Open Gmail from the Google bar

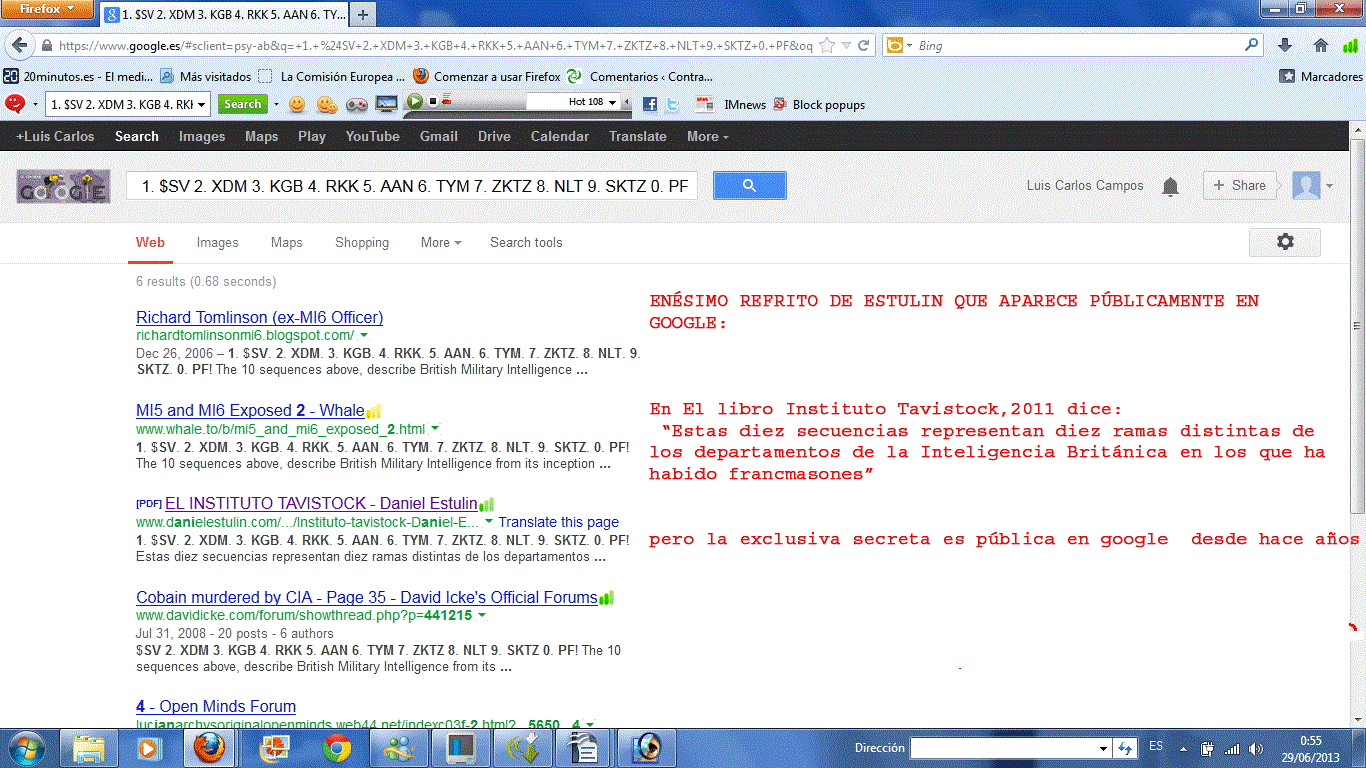point(439,137)
